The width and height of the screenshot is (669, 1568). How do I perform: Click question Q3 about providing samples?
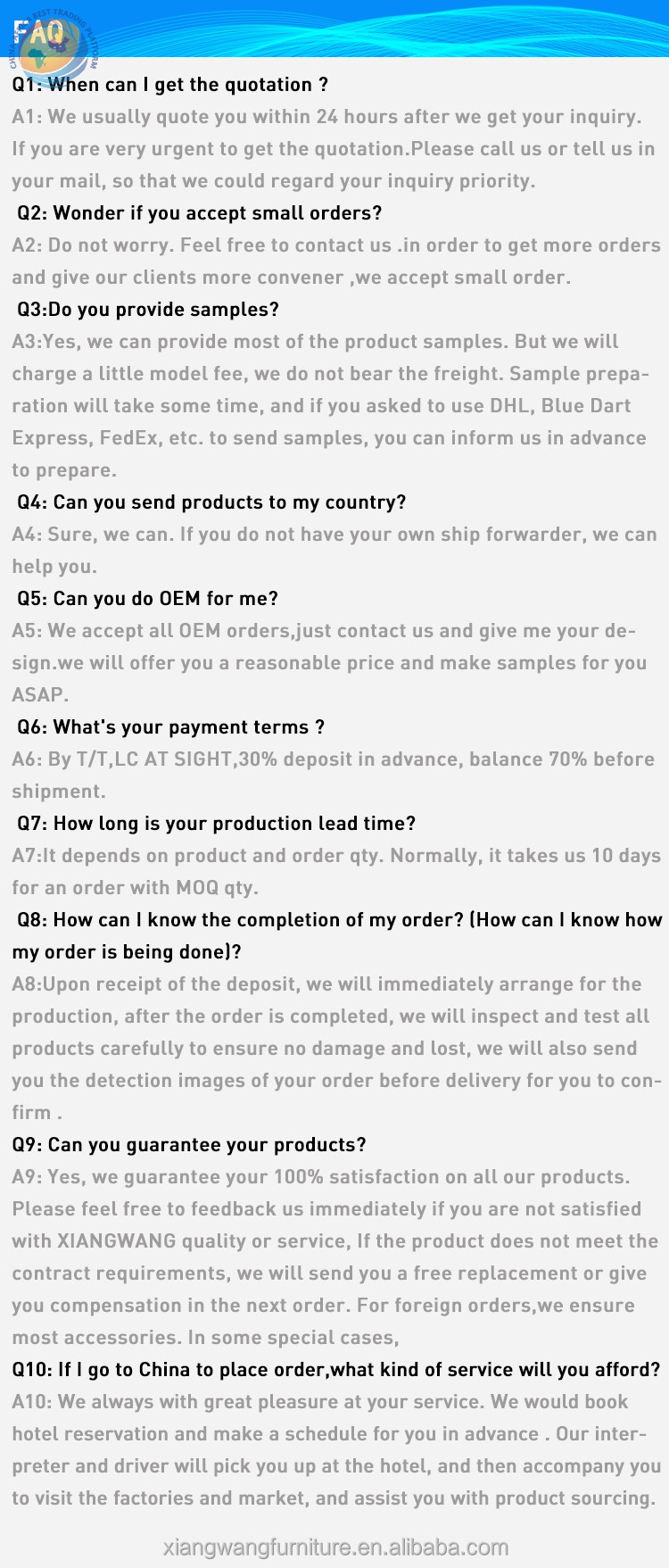tap(148, 310)
